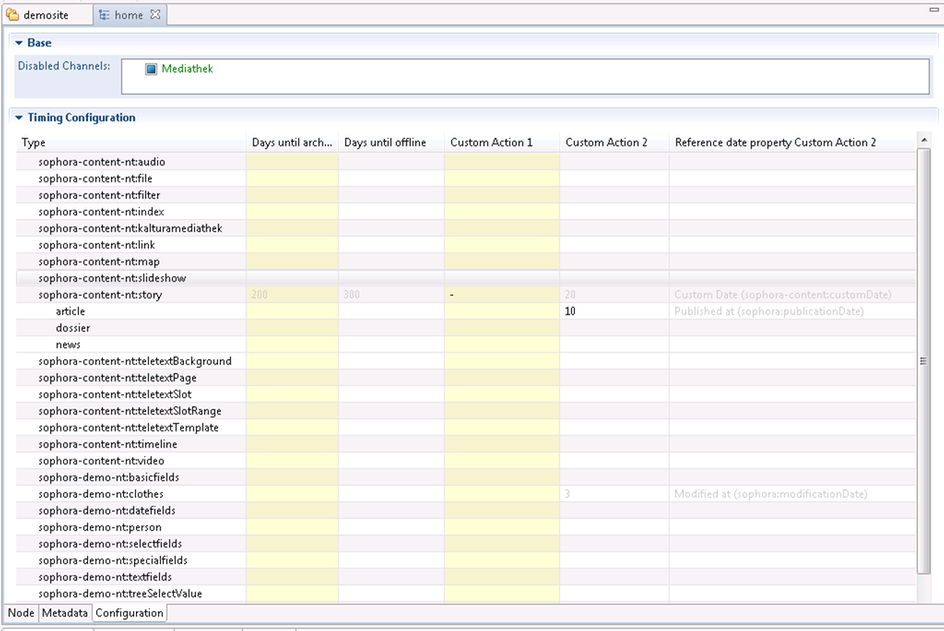Select the home editor tab
The width and height of the screenshot is (944, 631).
[x=129, y=14]
